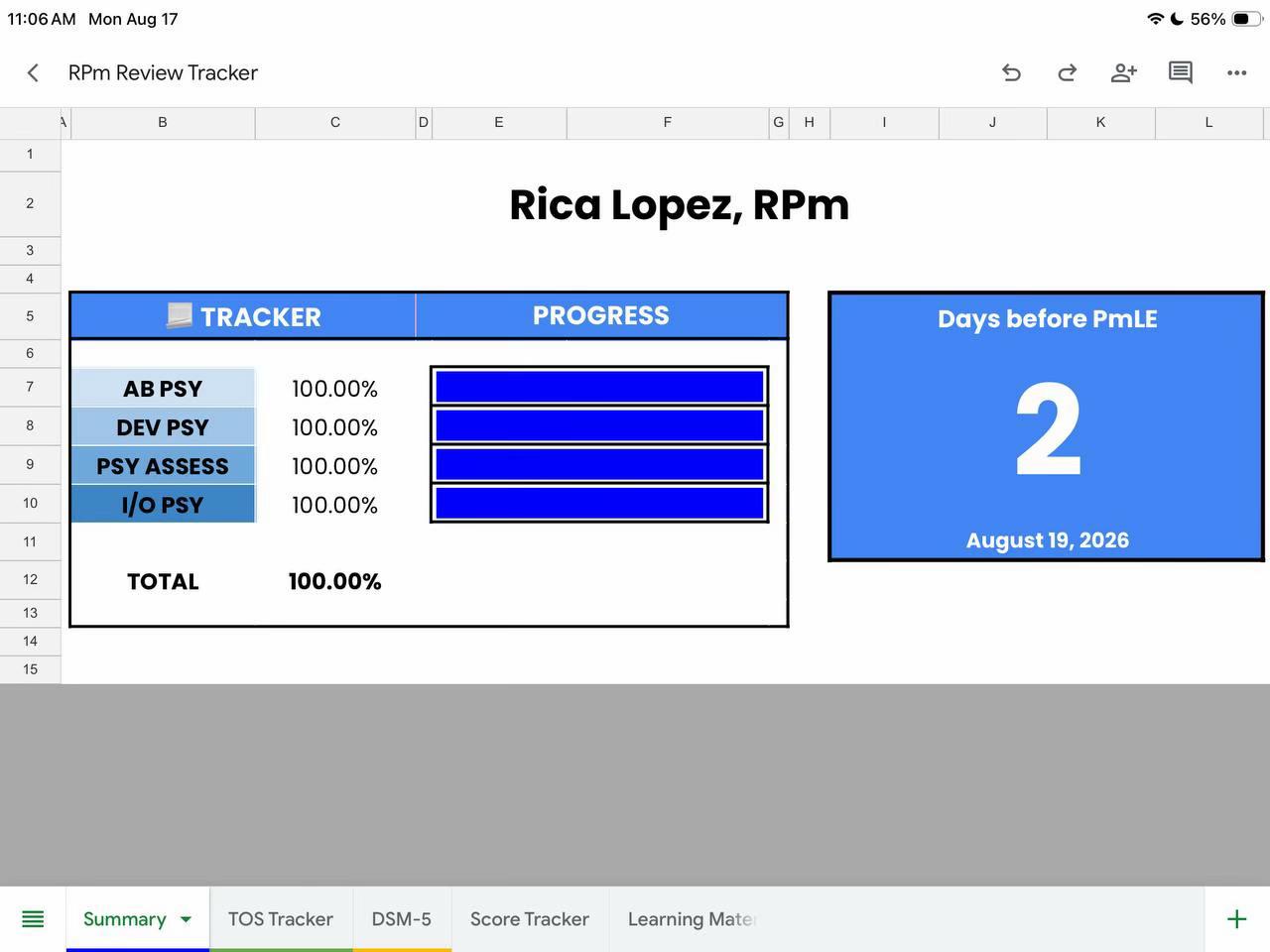The height and width of the screenshot is (952, 1270).
Task: Switch to the TOS Tracker tab
Action: pos(281,919)
